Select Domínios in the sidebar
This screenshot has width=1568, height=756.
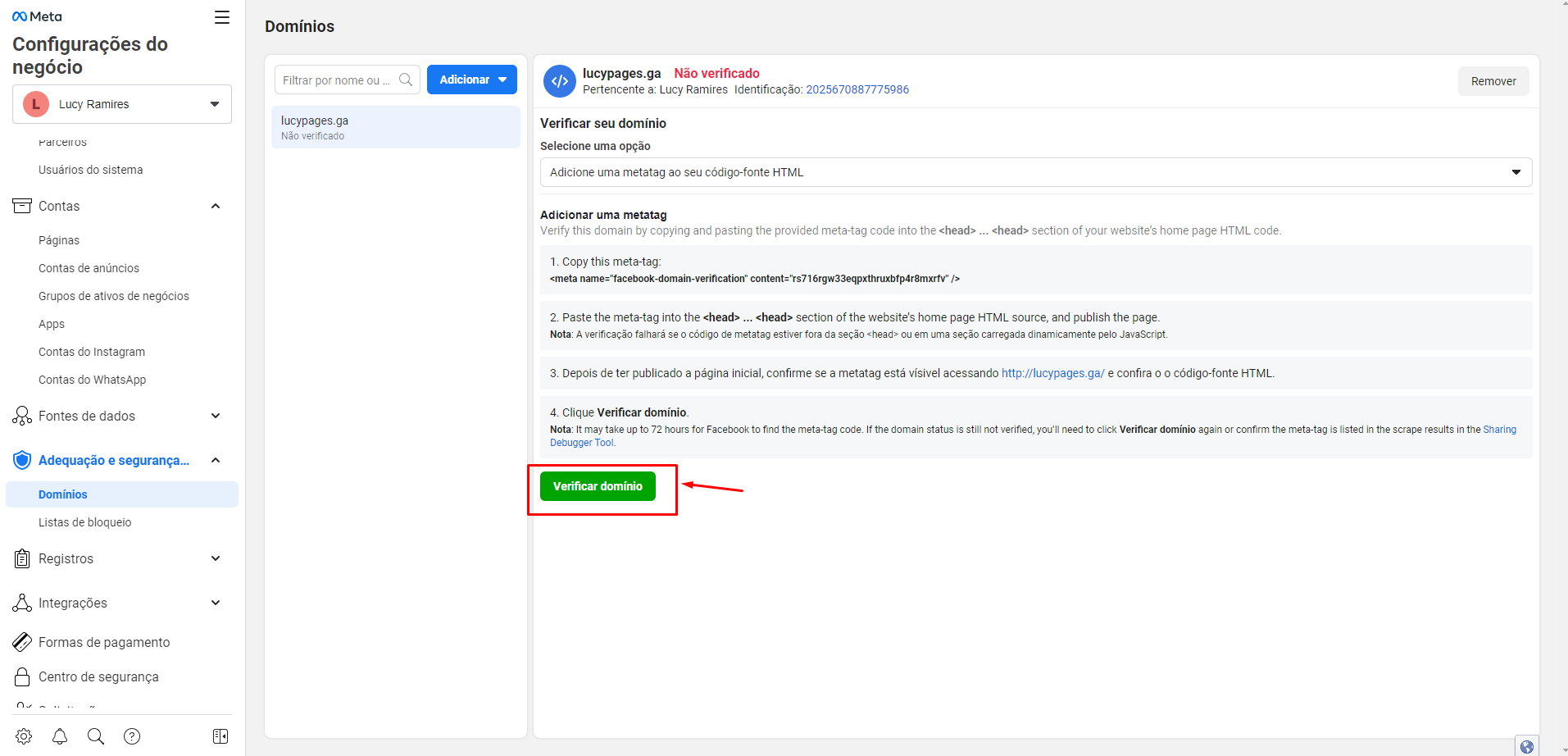click(x=122, y=494)
